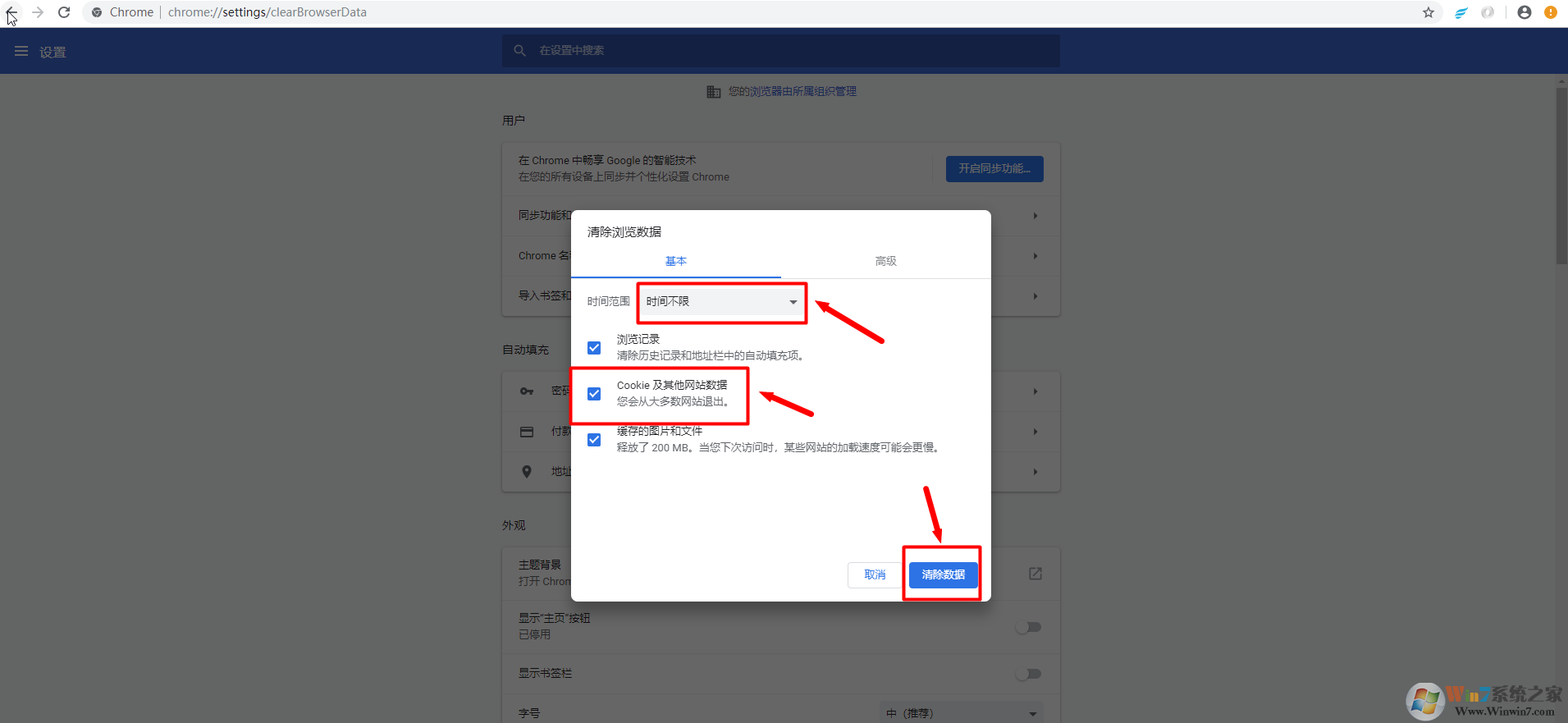Switch to the 高级 tab
The height and width of the screenshot is (723, 1568).
(886, 261)
